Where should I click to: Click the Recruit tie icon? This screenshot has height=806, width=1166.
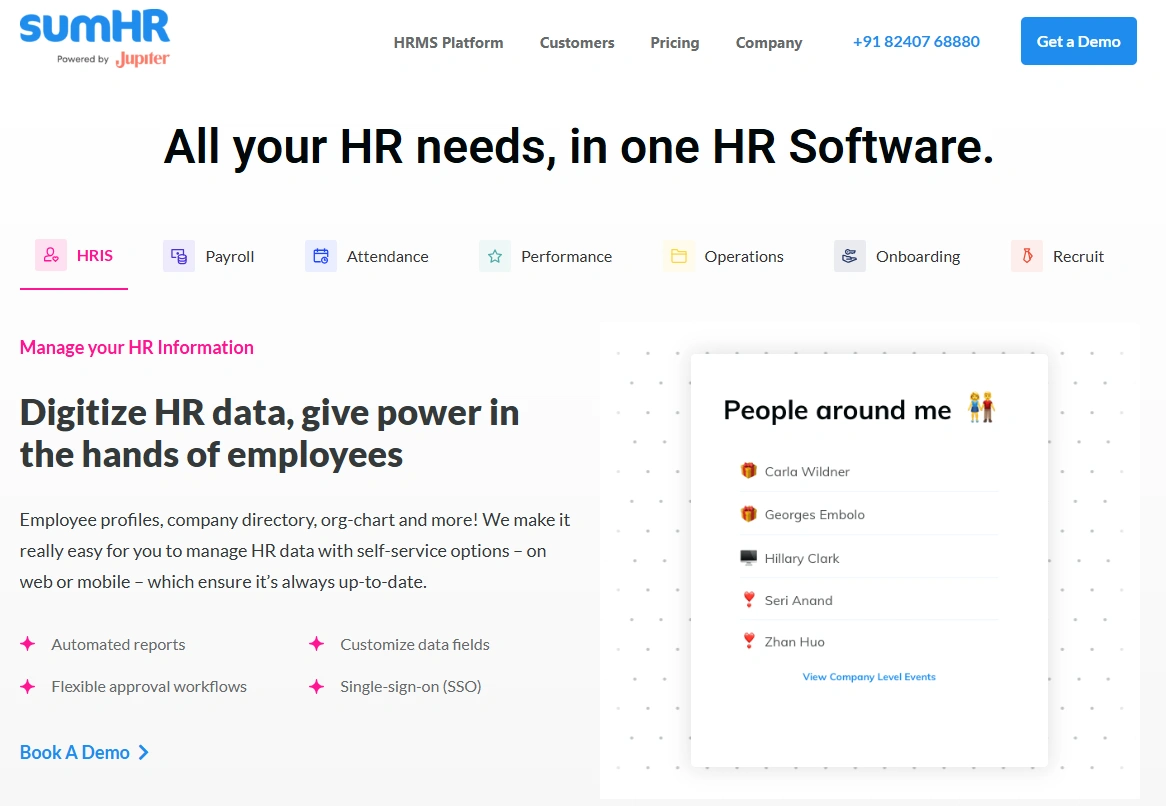tap(1026, 256)
